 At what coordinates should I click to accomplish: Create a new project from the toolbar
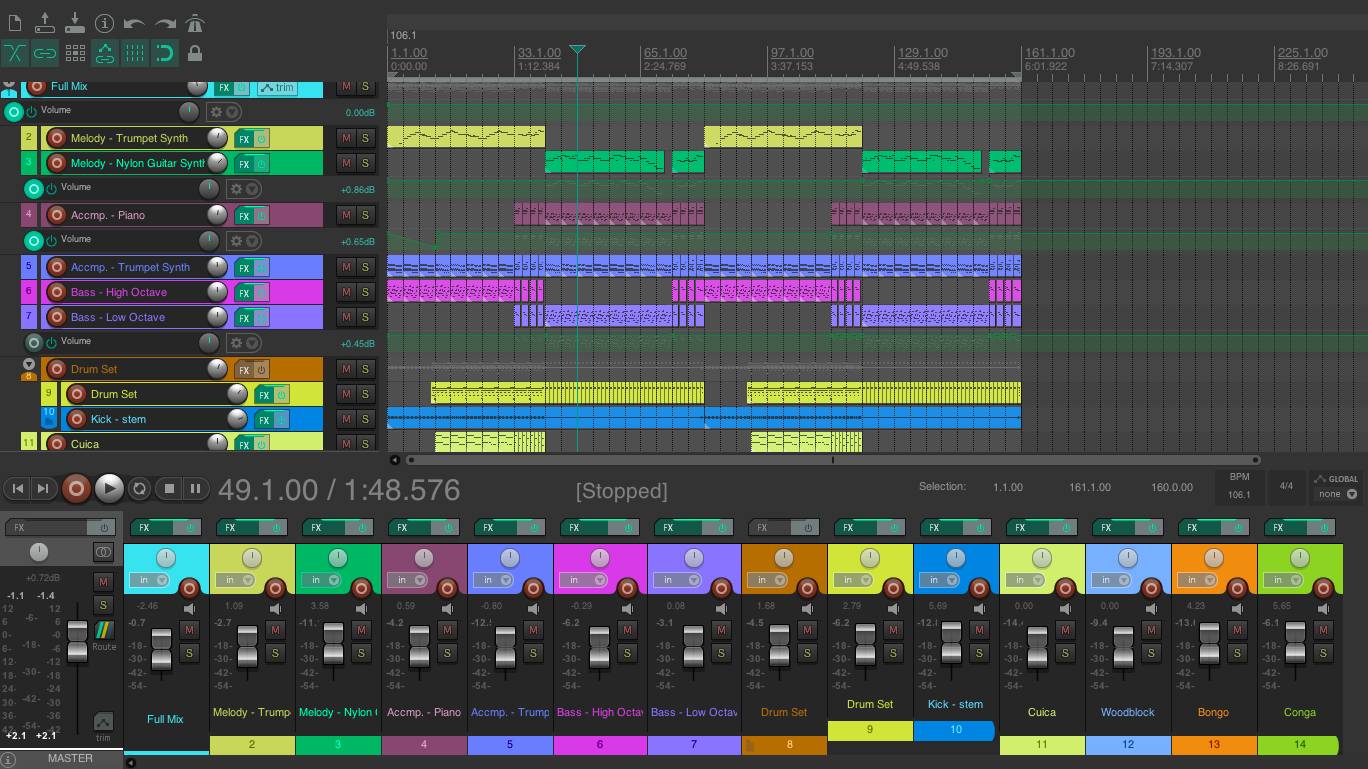pyautogui.click(x=14, y=22)
